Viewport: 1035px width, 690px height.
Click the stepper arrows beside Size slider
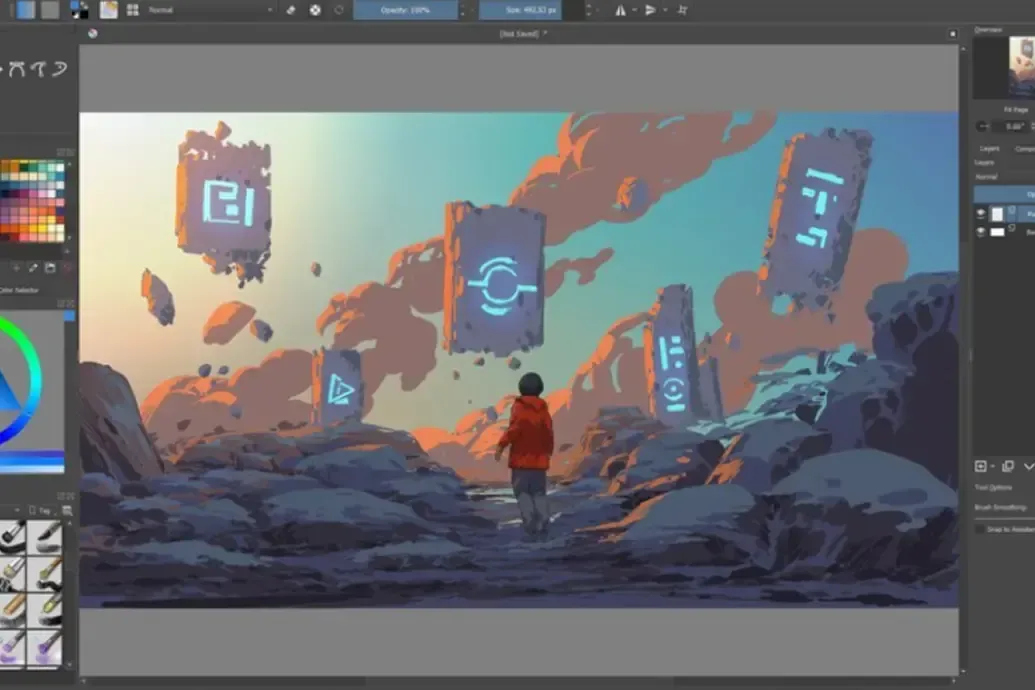[x=589, y=10]
